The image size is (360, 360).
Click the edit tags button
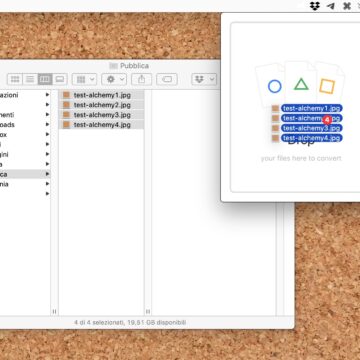tap(167, 79)
